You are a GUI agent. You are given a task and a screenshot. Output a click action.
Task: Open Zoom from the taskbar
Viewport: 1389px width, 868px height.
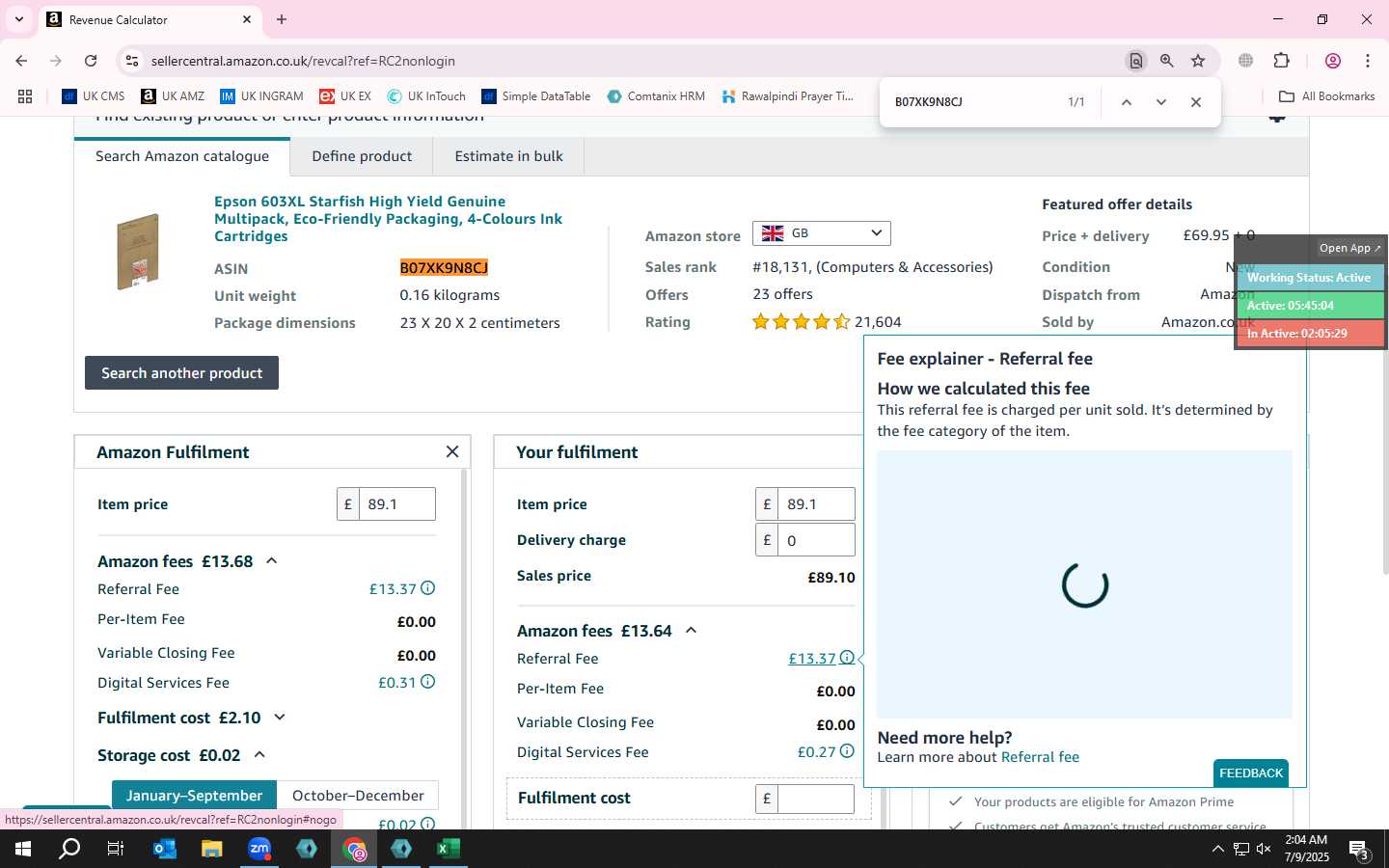[x=259, y=849]
